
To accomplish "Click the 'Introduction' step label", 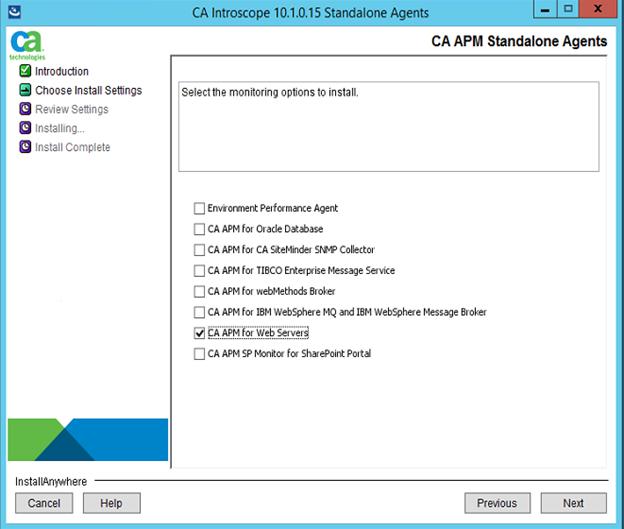I will pyautogui.click(x=62, y=71).
